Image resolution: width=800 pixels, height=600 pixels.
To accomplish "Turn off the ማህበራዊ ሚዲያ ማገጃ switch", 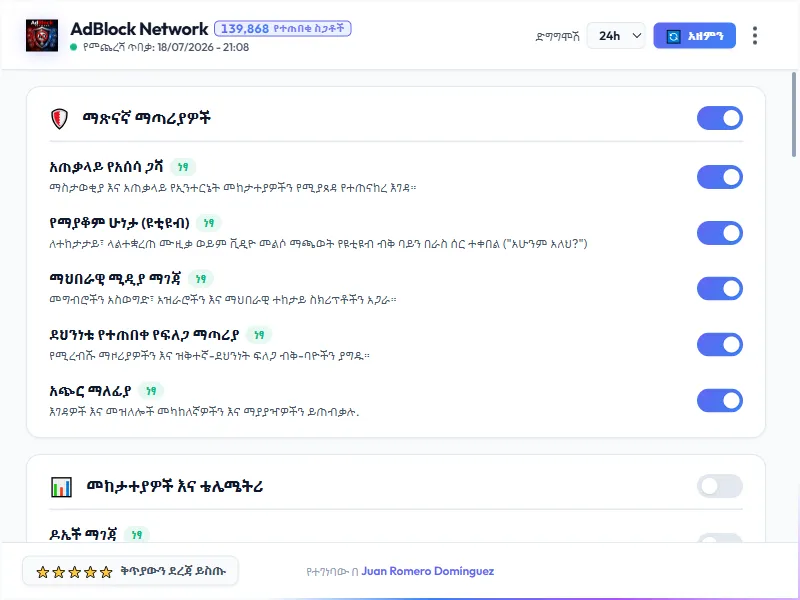I will coord(719,289).
